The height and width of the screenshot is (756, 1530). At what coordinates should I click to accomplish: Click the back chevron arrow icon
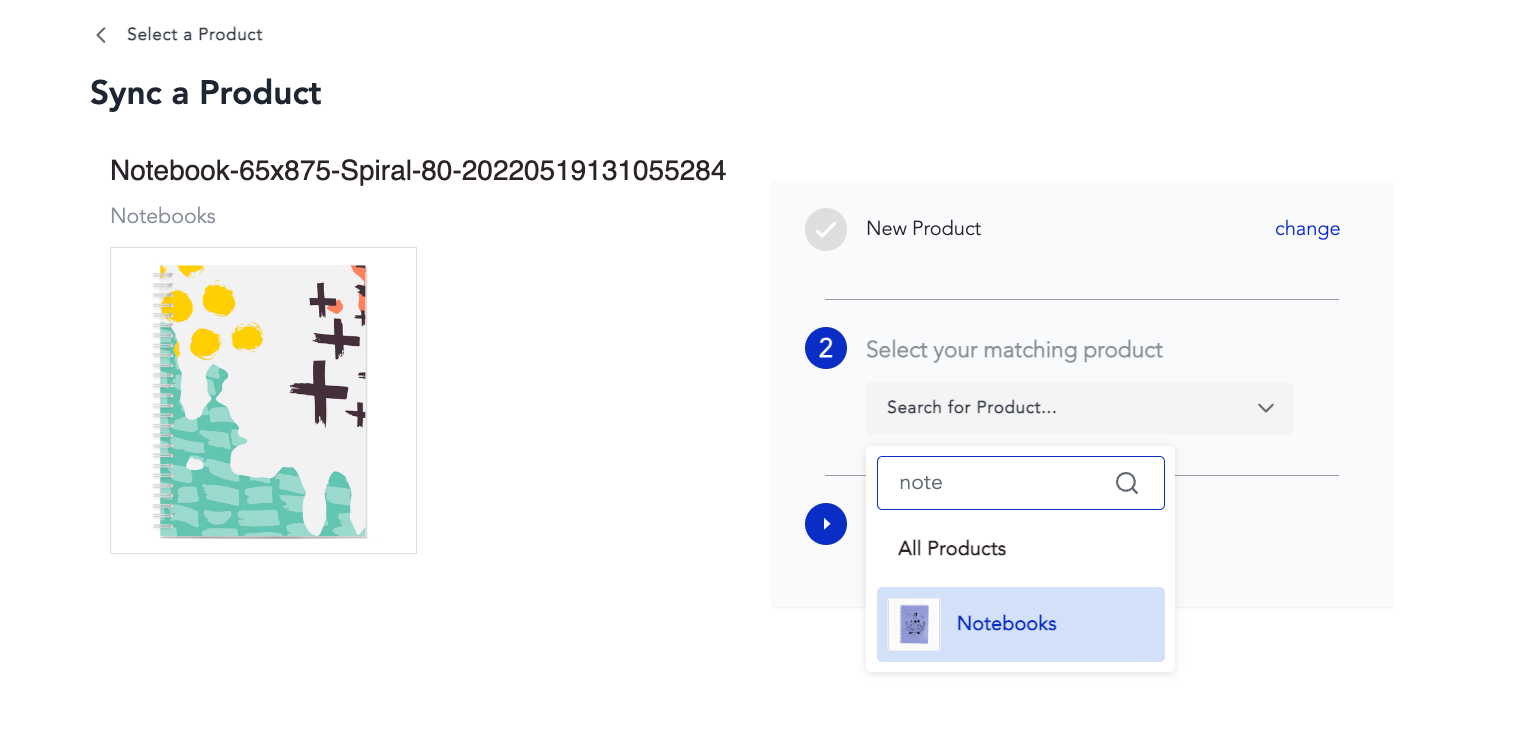[100, 35]
